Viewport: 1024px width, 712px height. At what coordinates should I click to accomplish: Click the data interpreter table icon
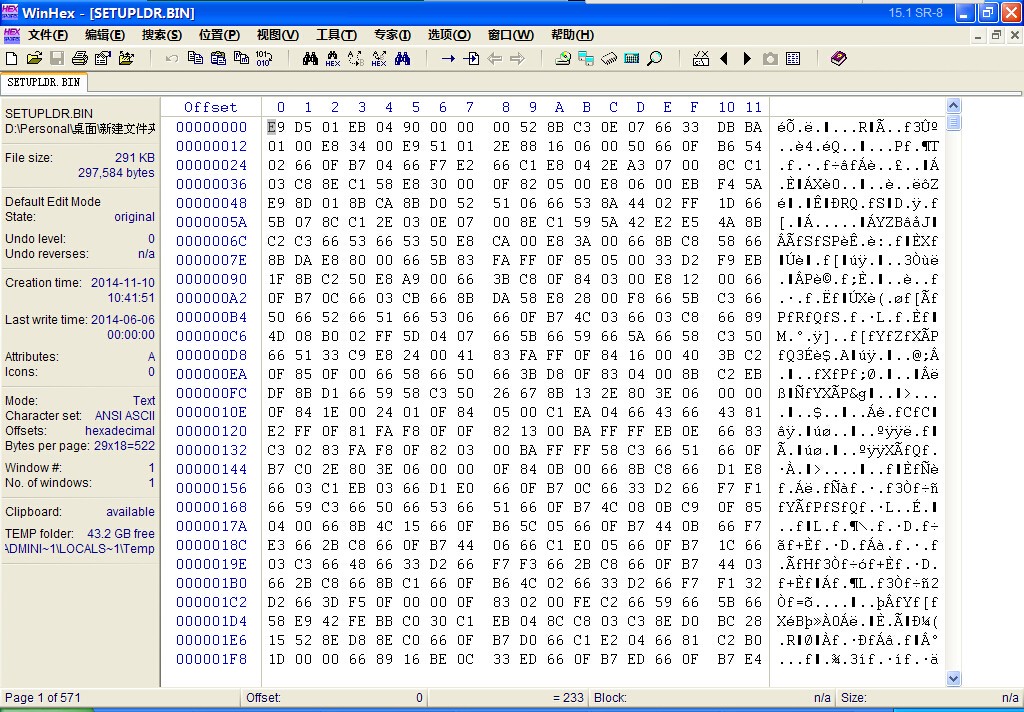pos(793,59)
